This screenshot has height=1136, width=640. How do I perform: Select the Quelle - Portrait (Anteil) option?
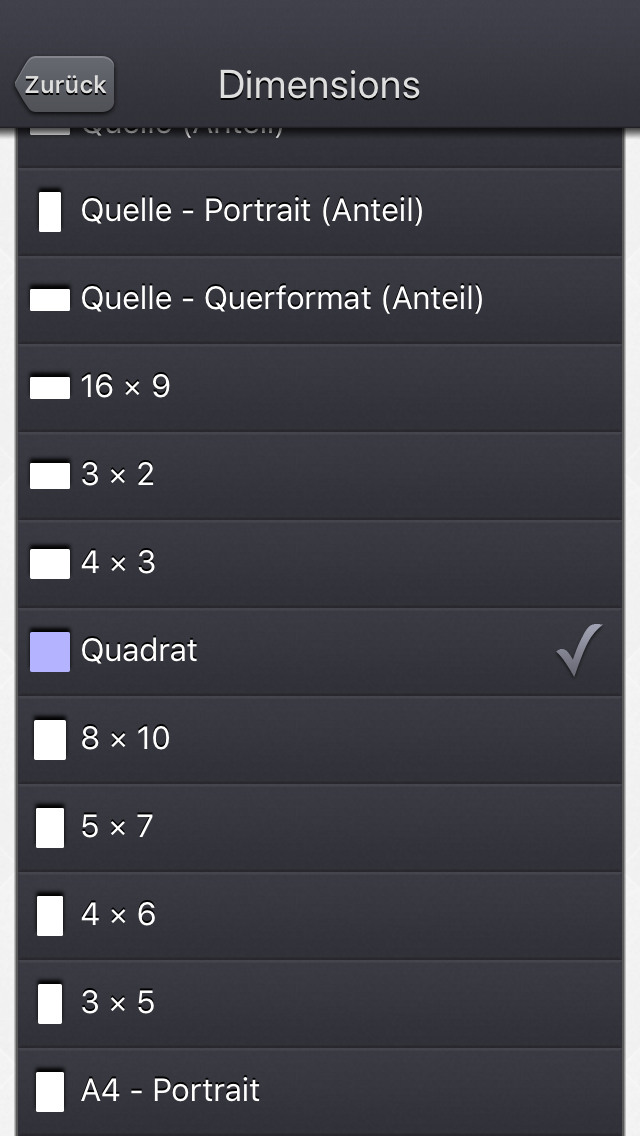point(252,211)
